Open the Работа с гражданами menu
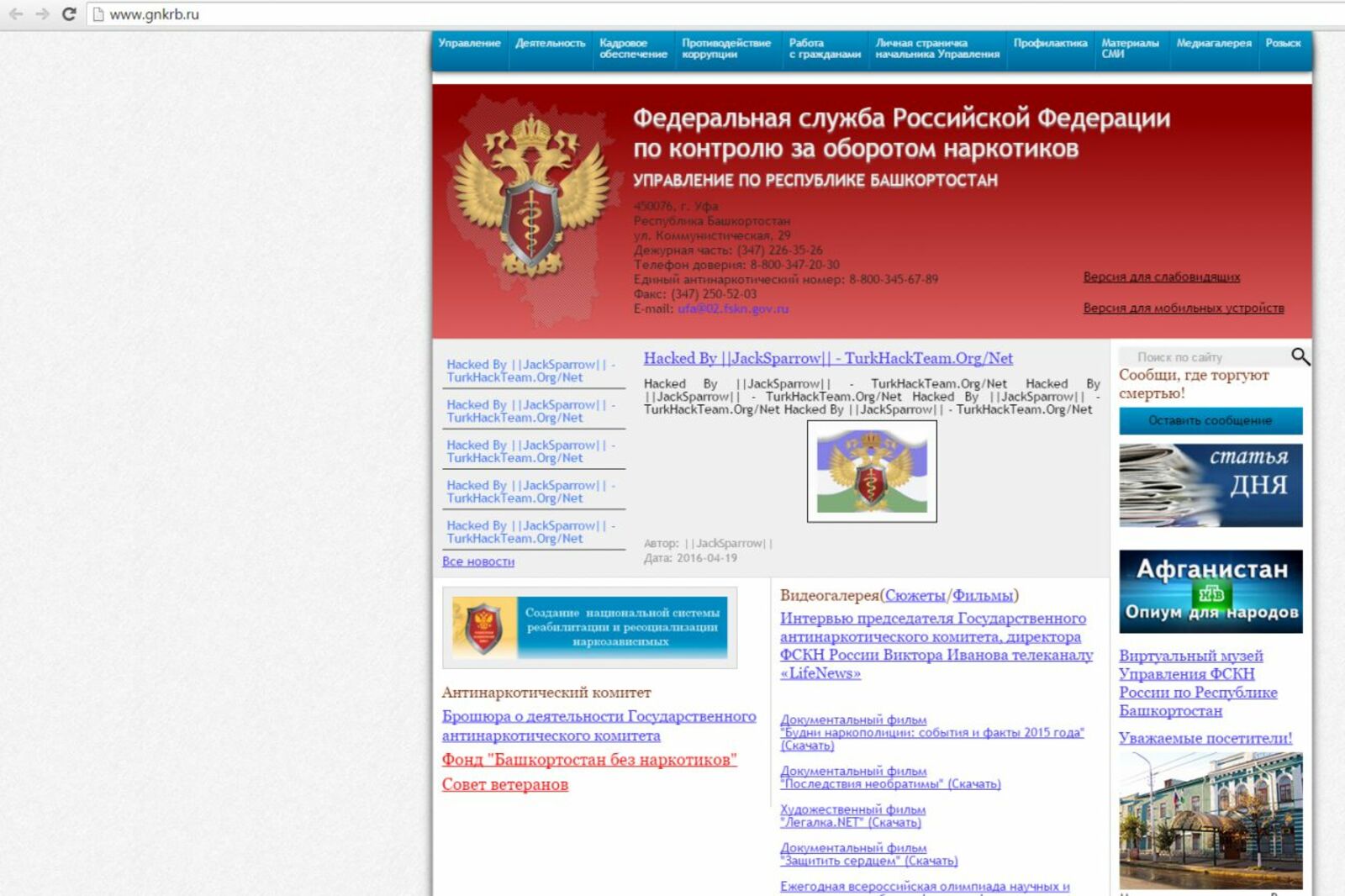Screen dimensions: 1345x896 (x=825, y=48)
